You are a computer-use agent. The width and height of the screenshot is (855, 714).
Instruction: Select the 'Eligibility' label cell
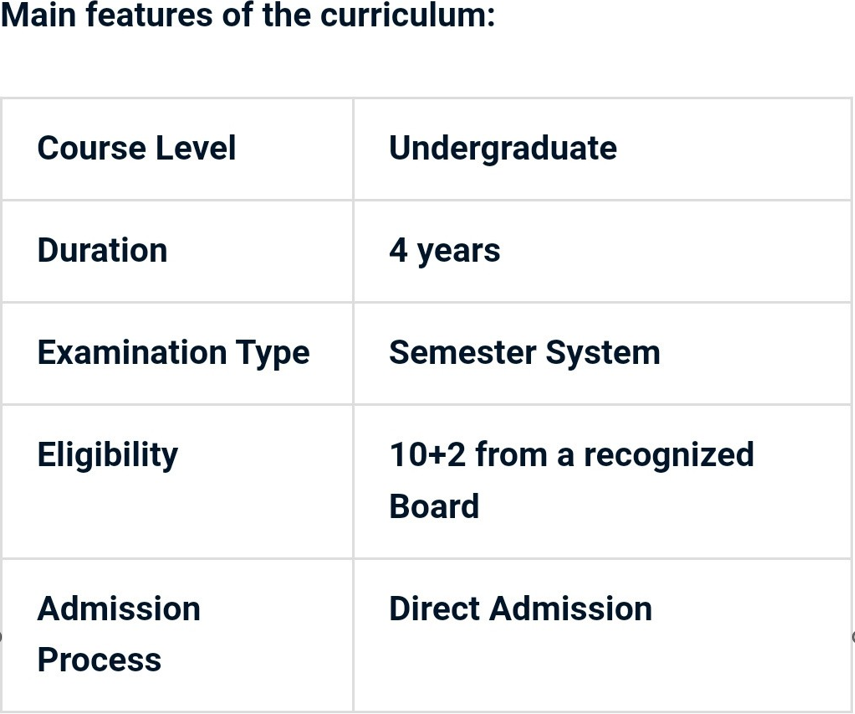(x=107, y=455)
